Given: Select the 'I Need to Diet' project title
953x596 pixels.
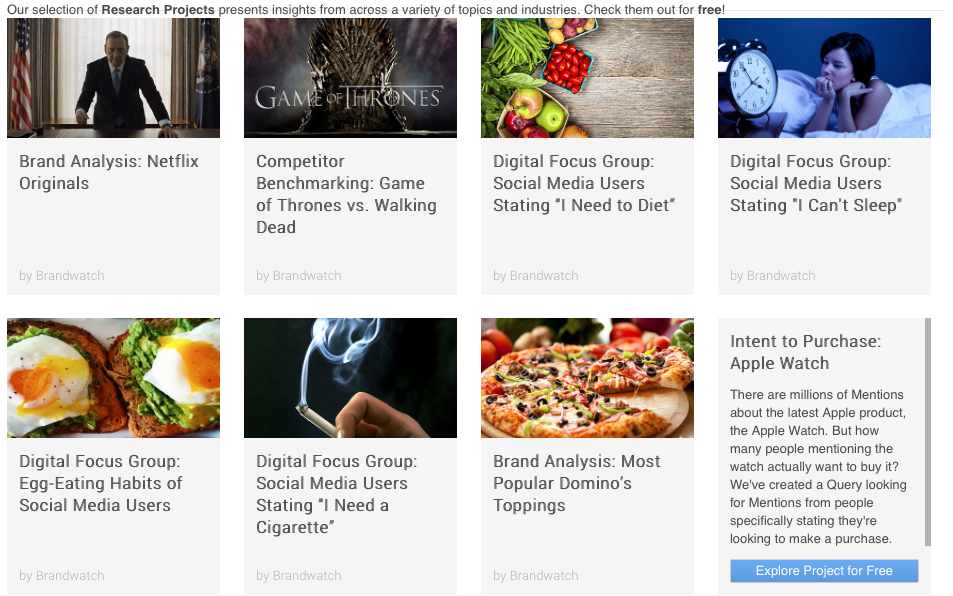Looking at the screenshot, I should pyautogui.click(x=584, y=183).
